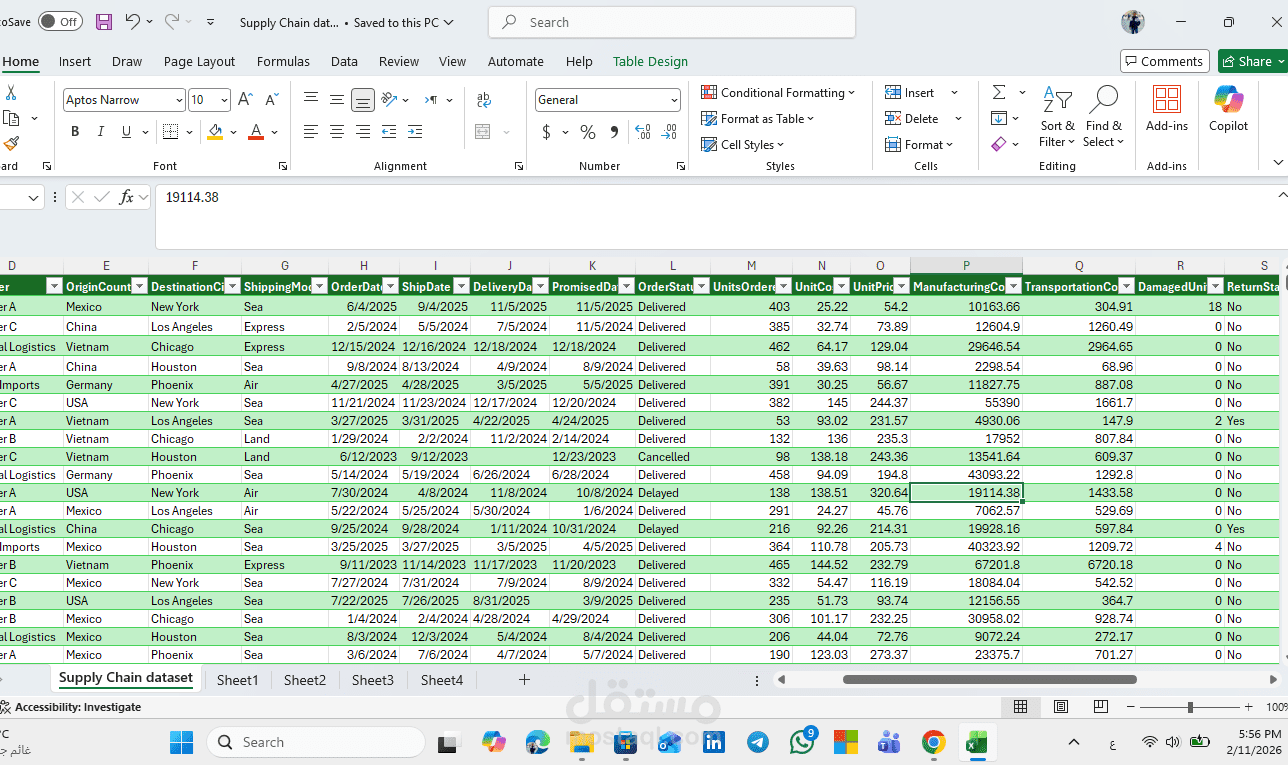Click the Percent Style icon
This screenshot has width=1288, height=765.
(588, 132)
